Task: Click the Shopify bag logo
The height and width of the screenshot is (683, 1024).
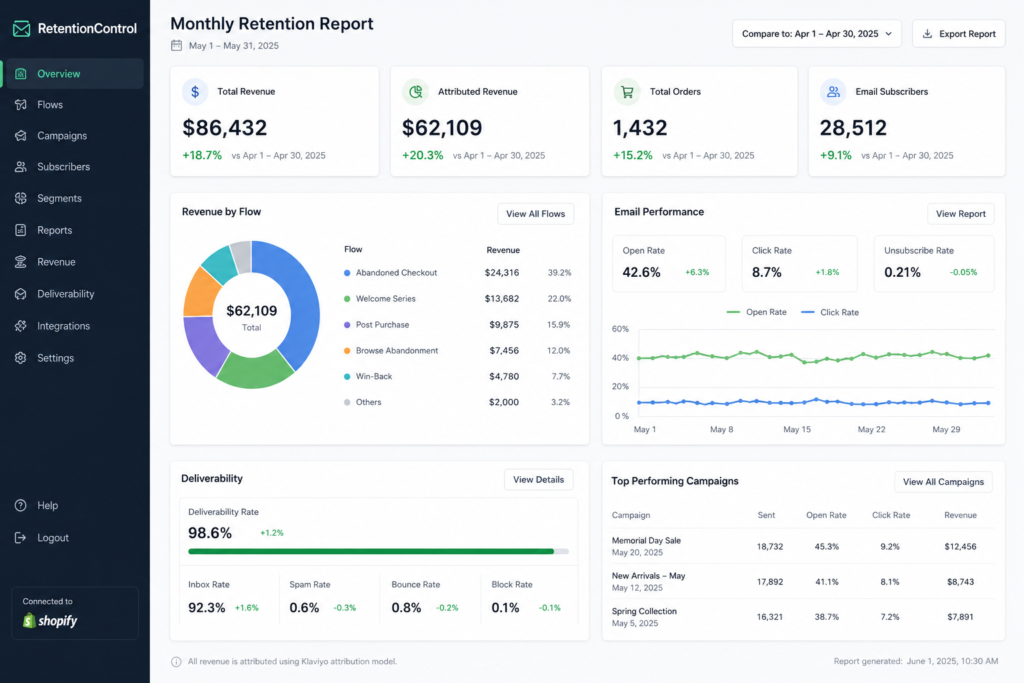Action: click(x=29, y=620)
